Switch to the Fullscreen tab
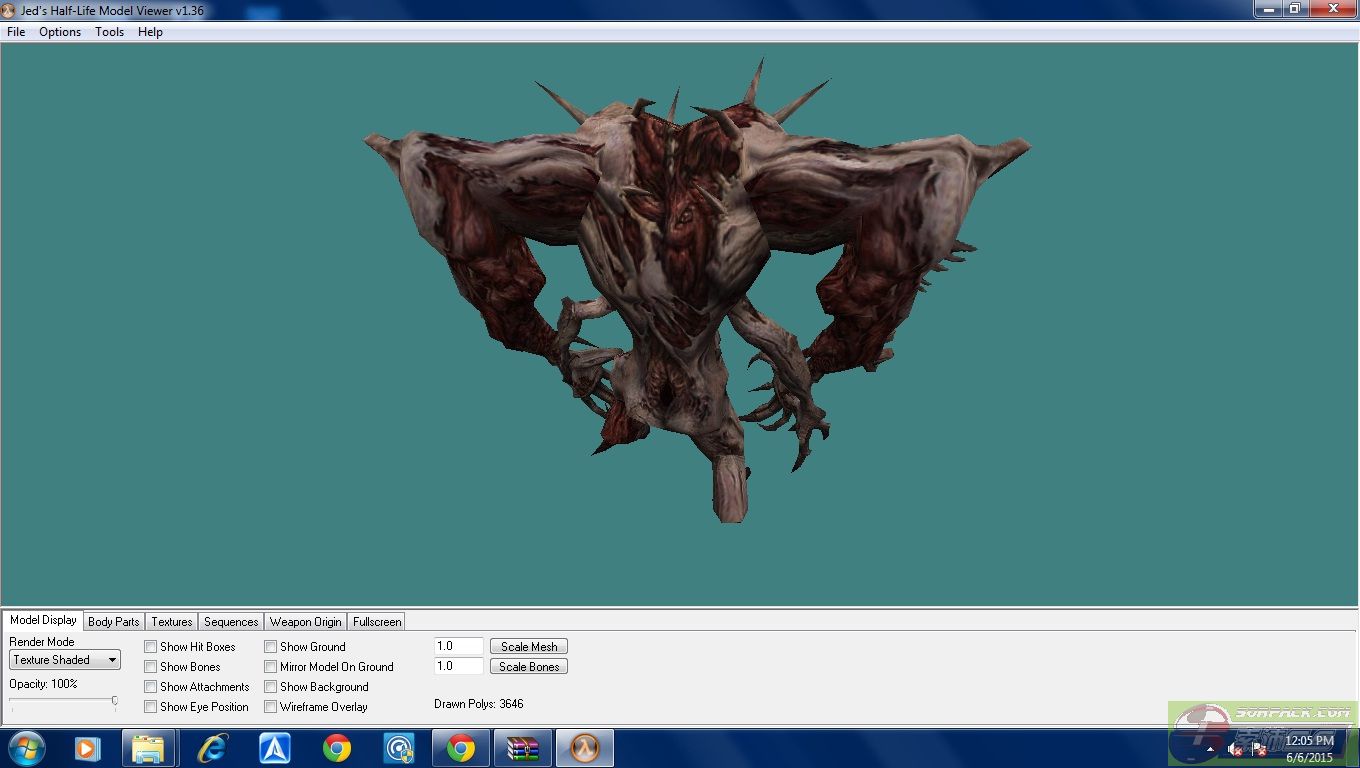This screenshot has width=1360, height=768. point(377,622)
